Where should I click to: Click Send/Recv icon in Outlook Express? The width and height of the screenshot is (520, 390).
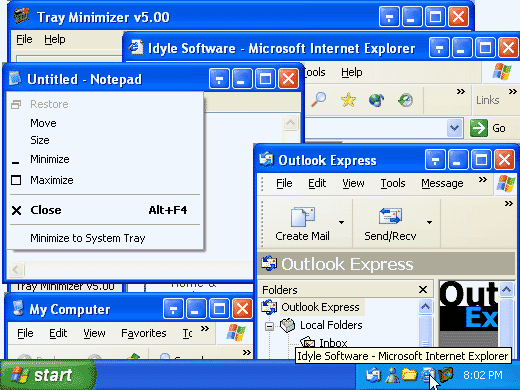pos(390,216)
